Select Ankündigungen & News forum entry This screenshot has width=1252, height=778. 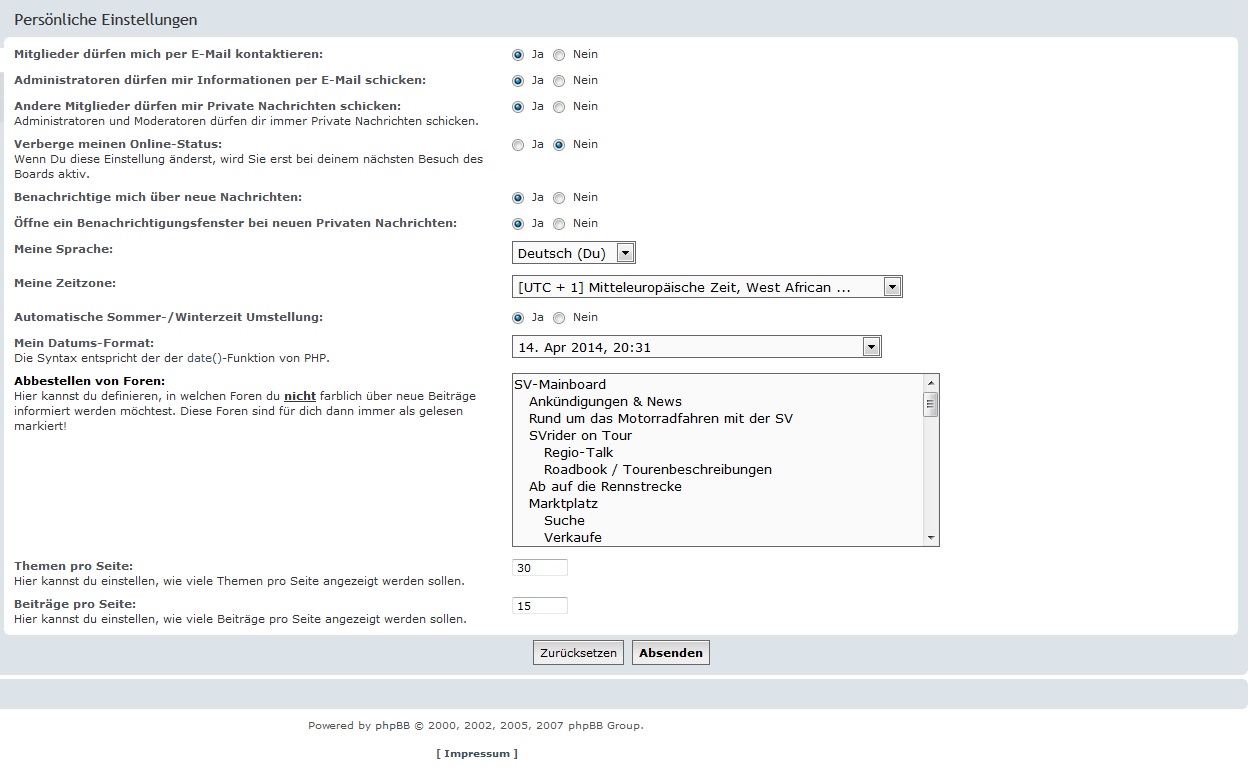[x=605, y=401]
